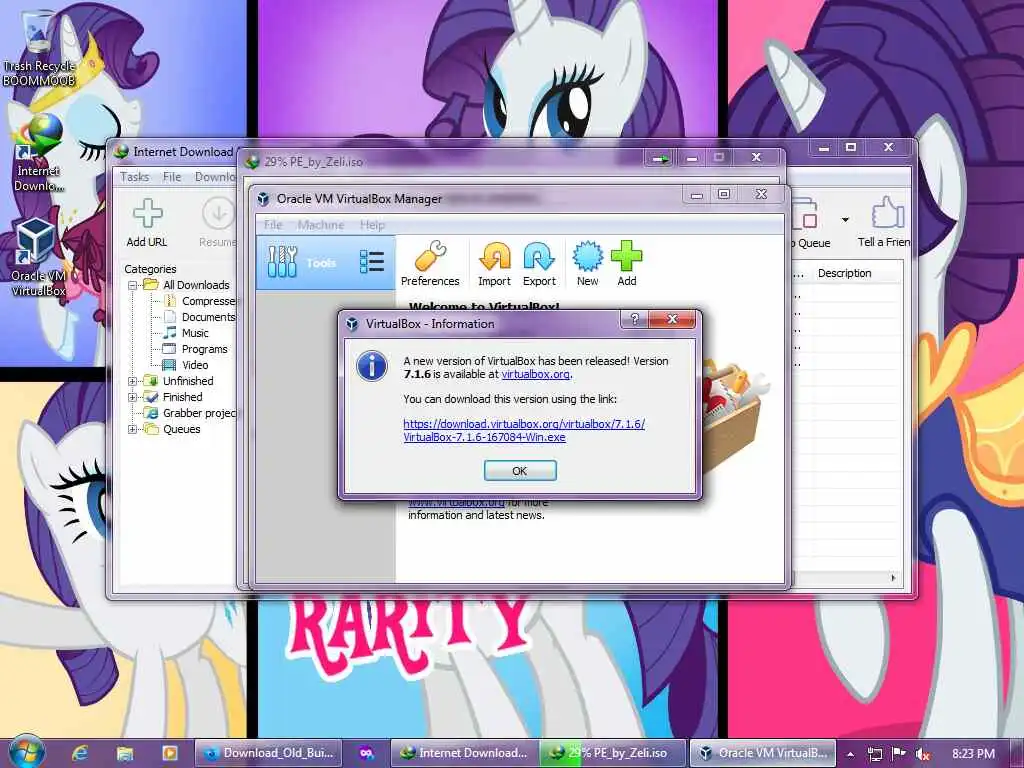Viewport: 1024px width, 768px height.
Task: Click the Add URL icon in IDM
Action: click(x=147, y=223)
